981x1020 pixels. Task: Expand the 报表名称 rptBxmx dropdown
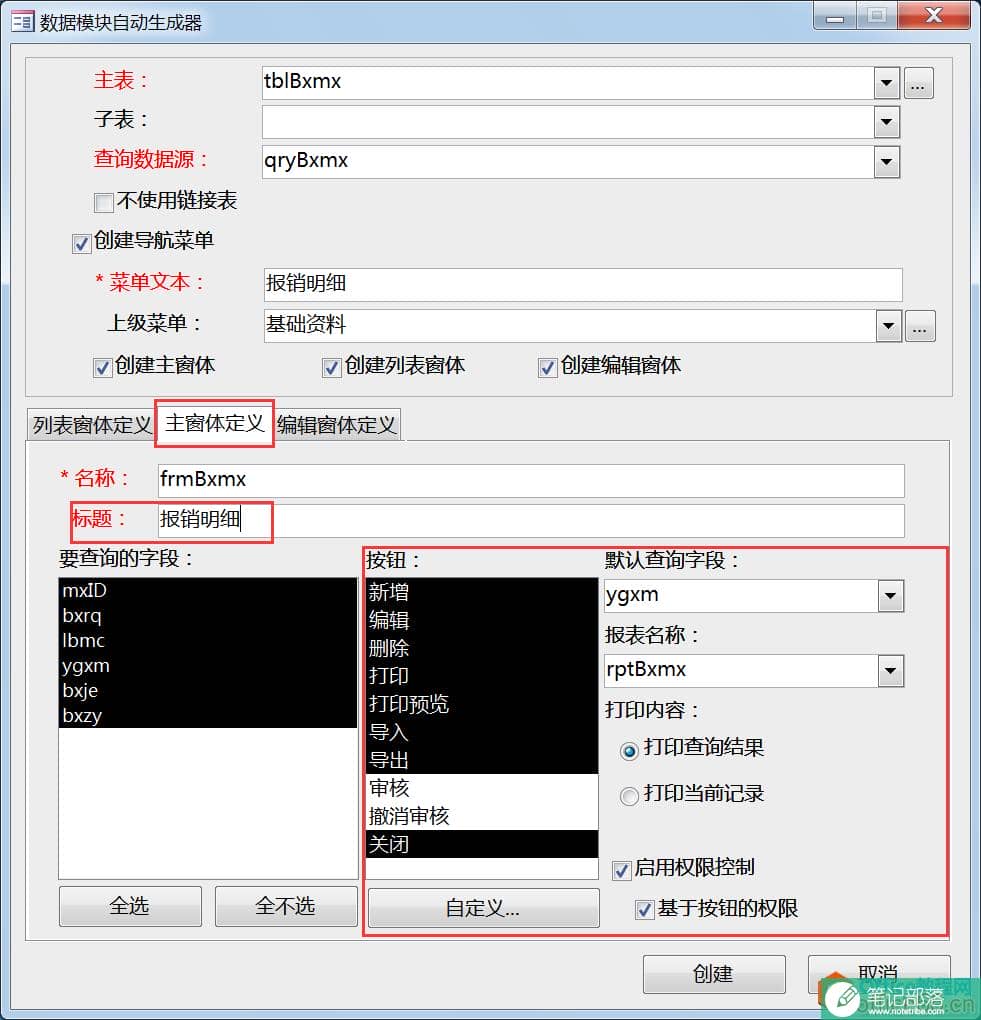click(891, 671)
